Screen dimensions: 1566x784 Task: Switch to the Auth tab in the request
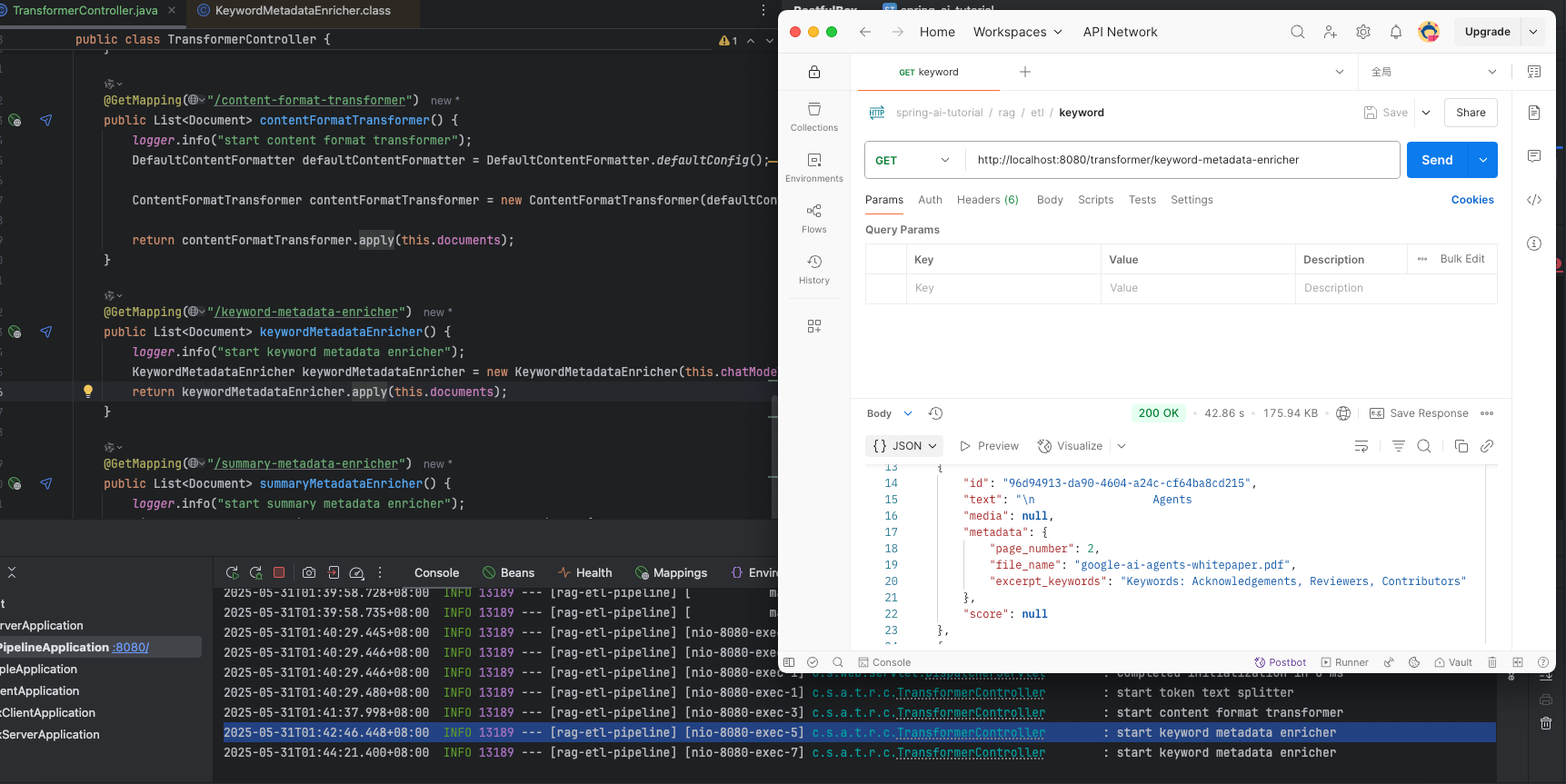tap(930, 200)
